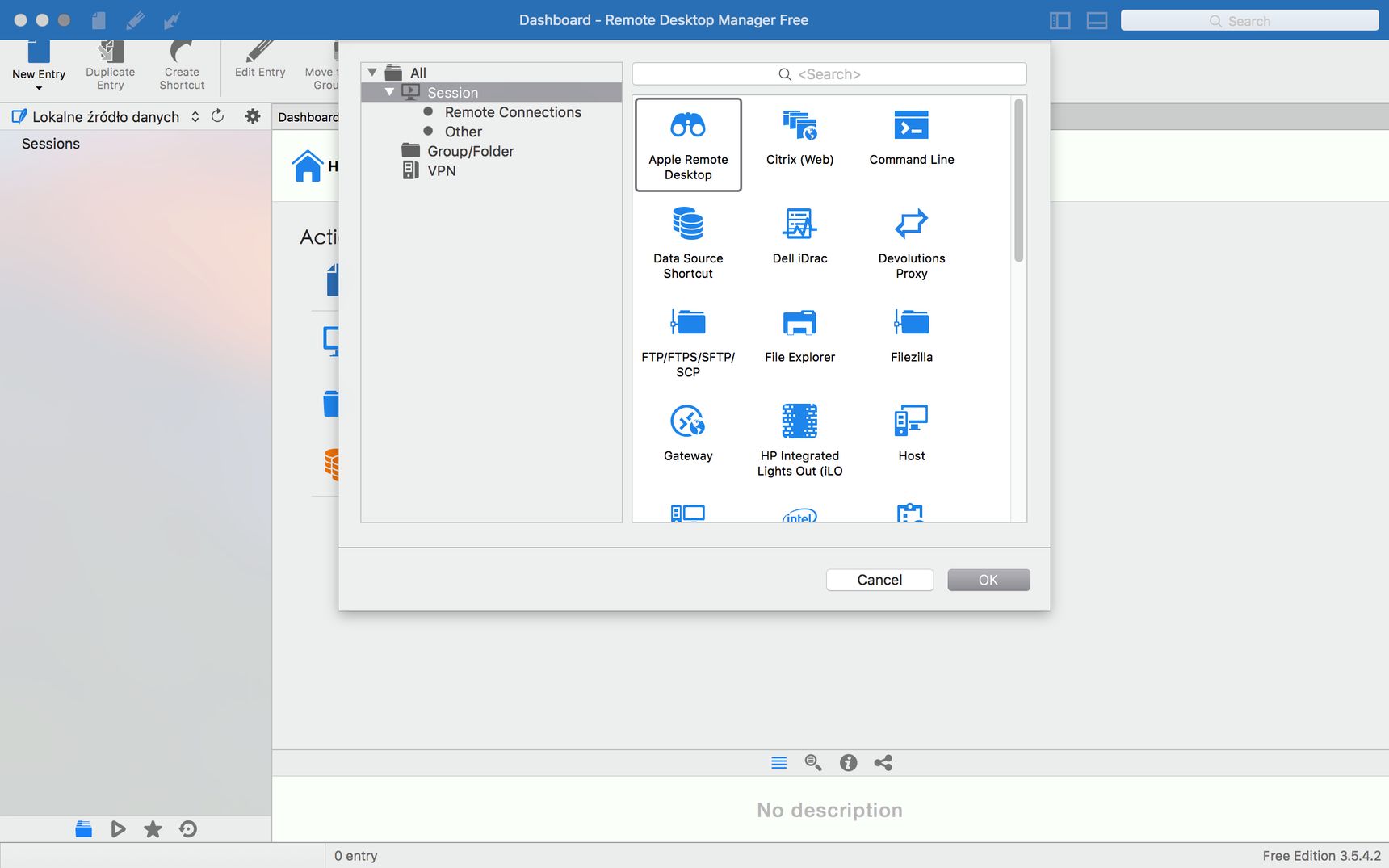This screenshot has height=868, width=1389.
Task: Toggle the left sidebar panel layout icon
Action: click(1060, 21)
